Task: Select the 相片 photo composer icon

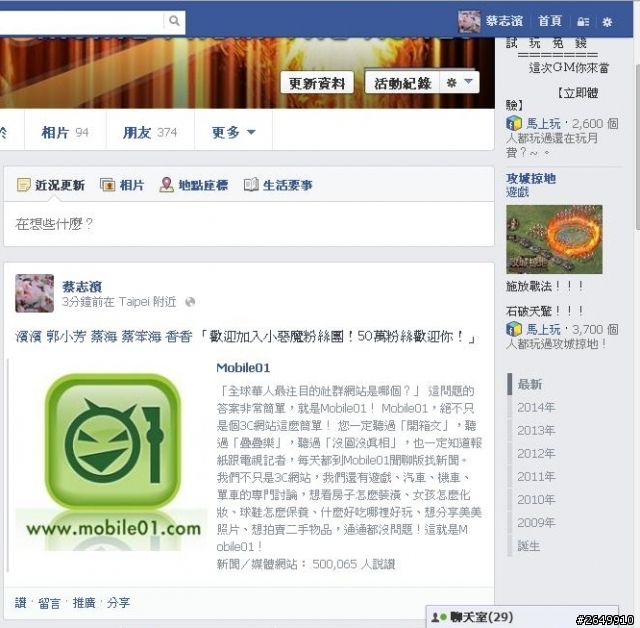Action: point(107,185)
